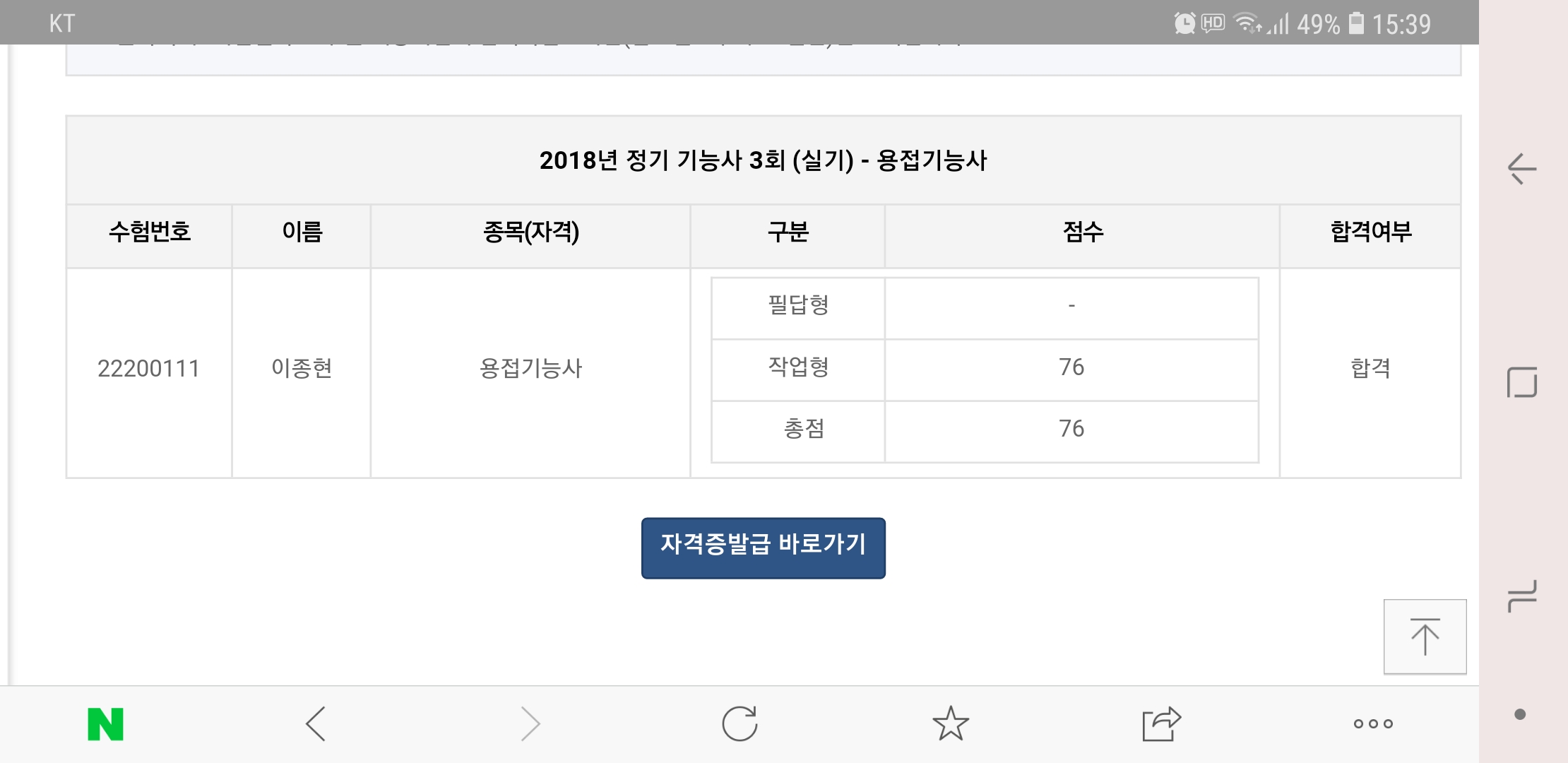Tap the battery indicator in status bar
Screen dimensions: 1568x763
pyautogui.click(x=1356, y=23)
